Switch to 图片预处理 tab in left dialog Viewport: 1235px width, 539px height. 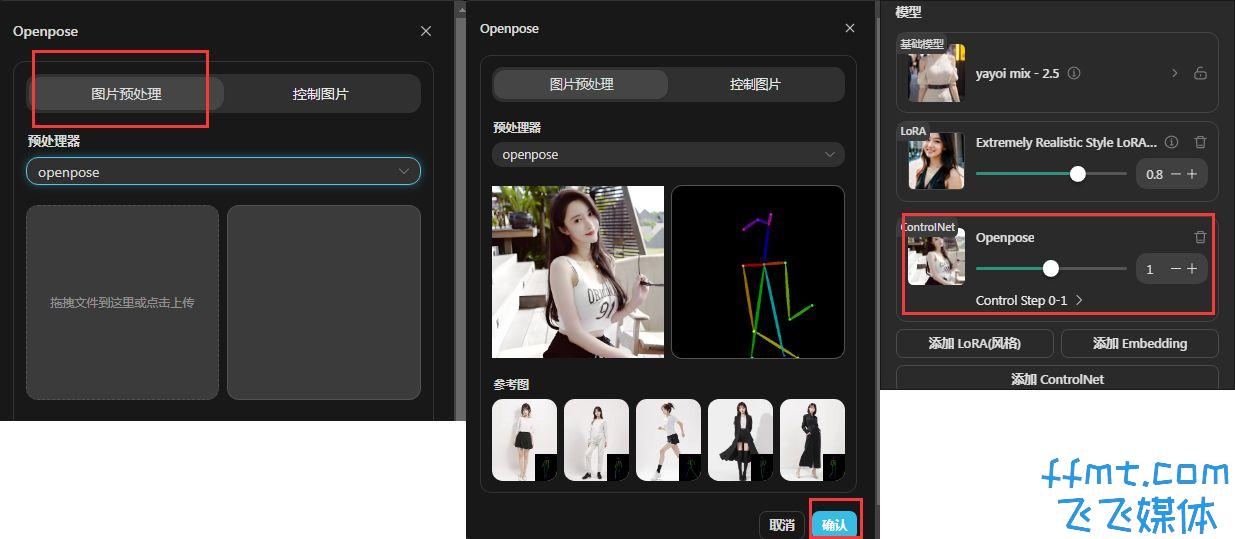[x=126, y=94]
